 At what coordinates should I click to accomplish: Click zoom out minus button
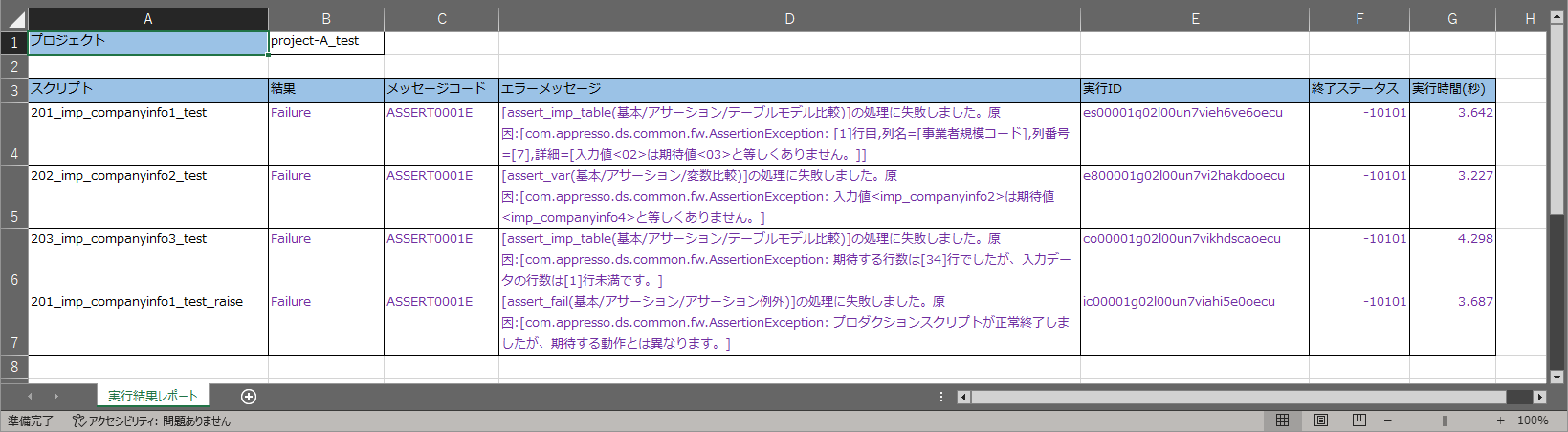(x=1388, y=421)
